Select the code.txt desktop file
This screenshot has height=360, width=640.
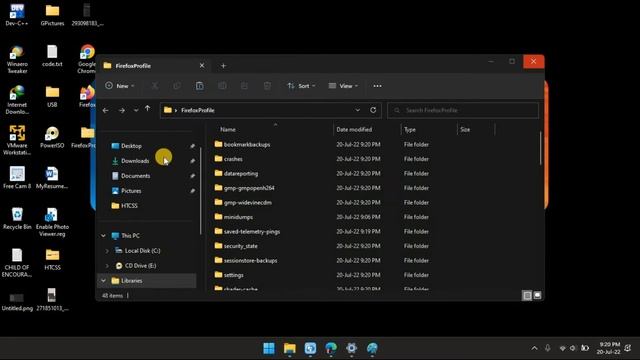52,56
